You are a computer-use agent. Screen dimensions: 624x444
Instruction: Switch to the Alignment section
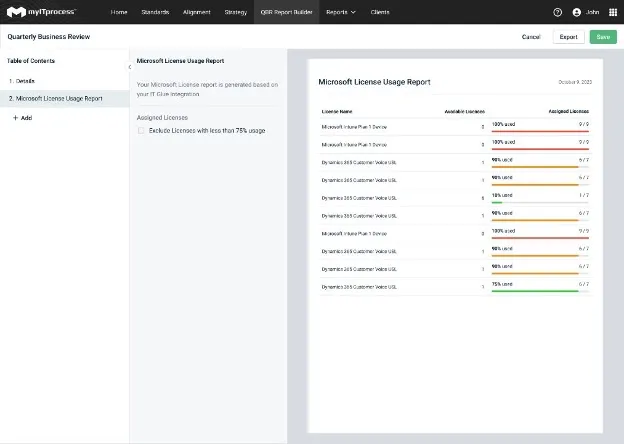(197, 12)
